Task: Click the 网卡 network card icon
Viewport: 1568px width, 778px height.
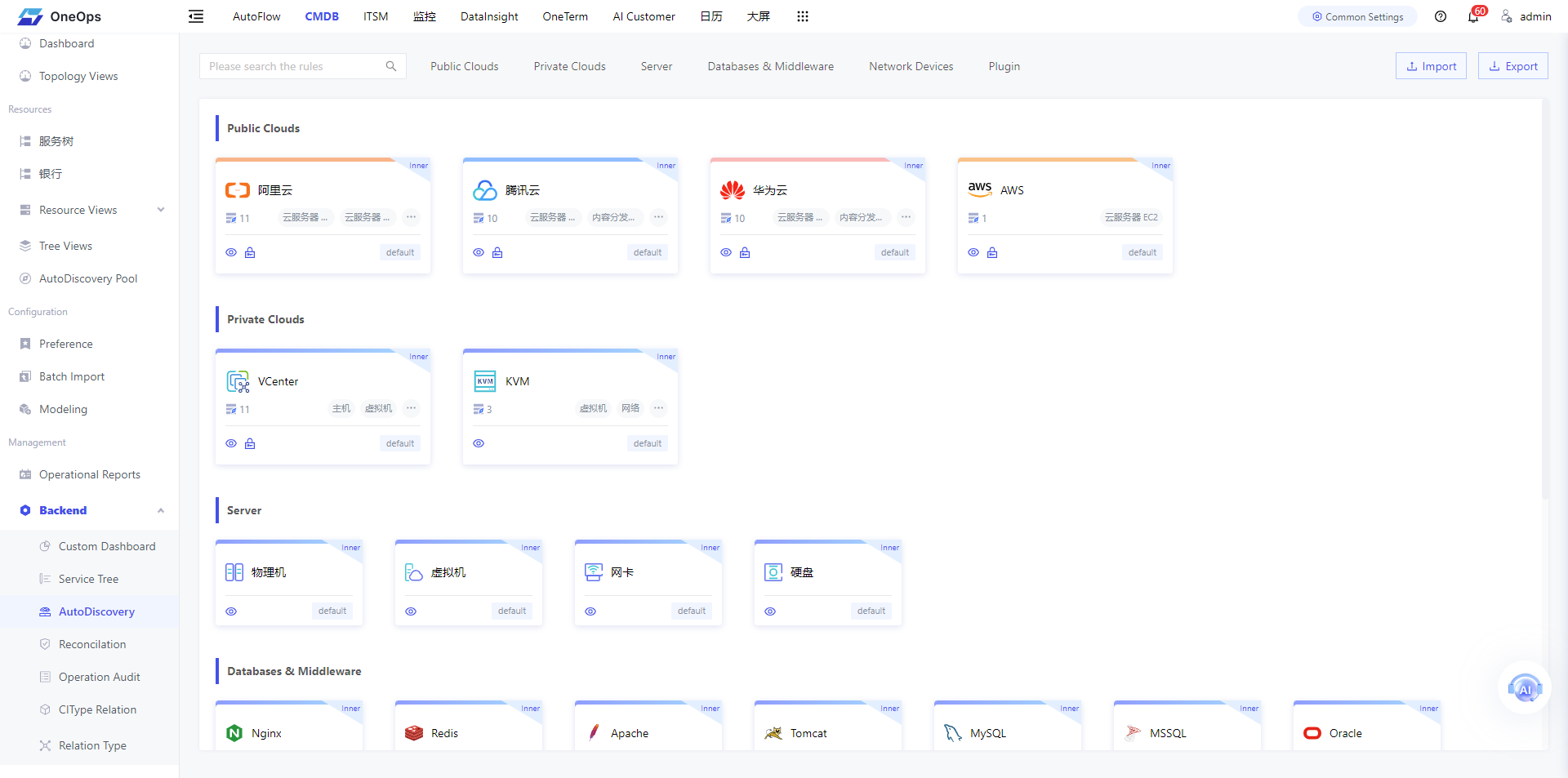Action: pyautogui.click(x=594, y=572)
